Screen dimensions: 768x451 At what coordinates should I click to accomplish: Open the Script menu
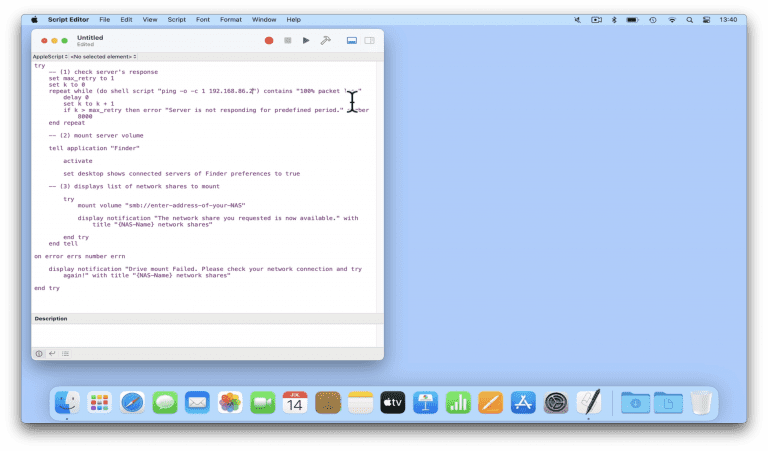176,20
